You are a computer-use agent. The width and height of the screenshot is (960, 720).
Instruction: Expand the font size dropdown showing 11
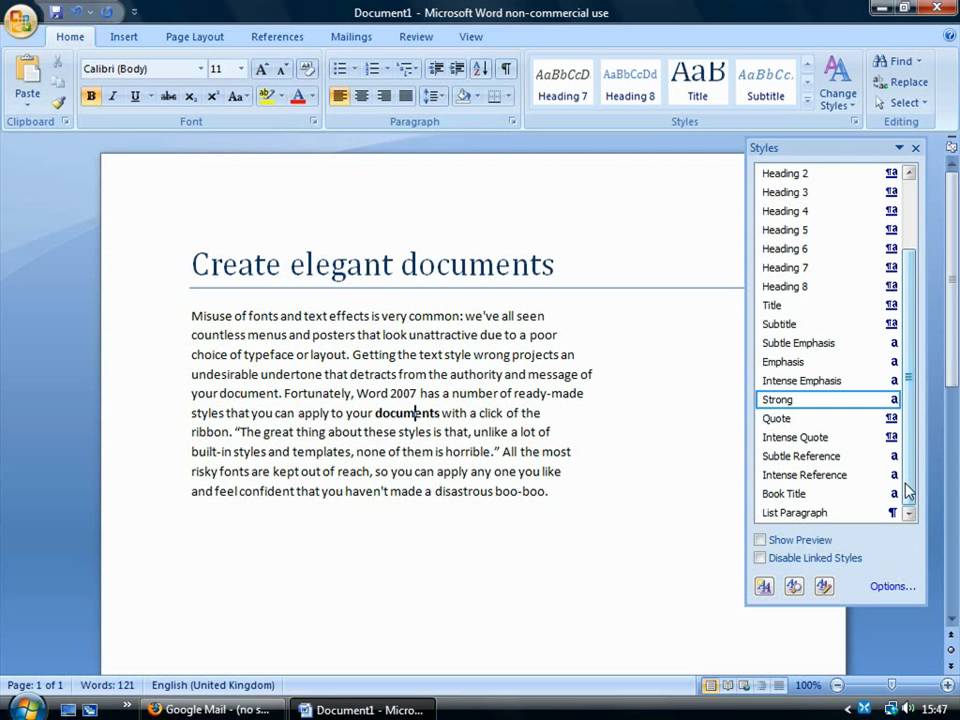[240, 69]
